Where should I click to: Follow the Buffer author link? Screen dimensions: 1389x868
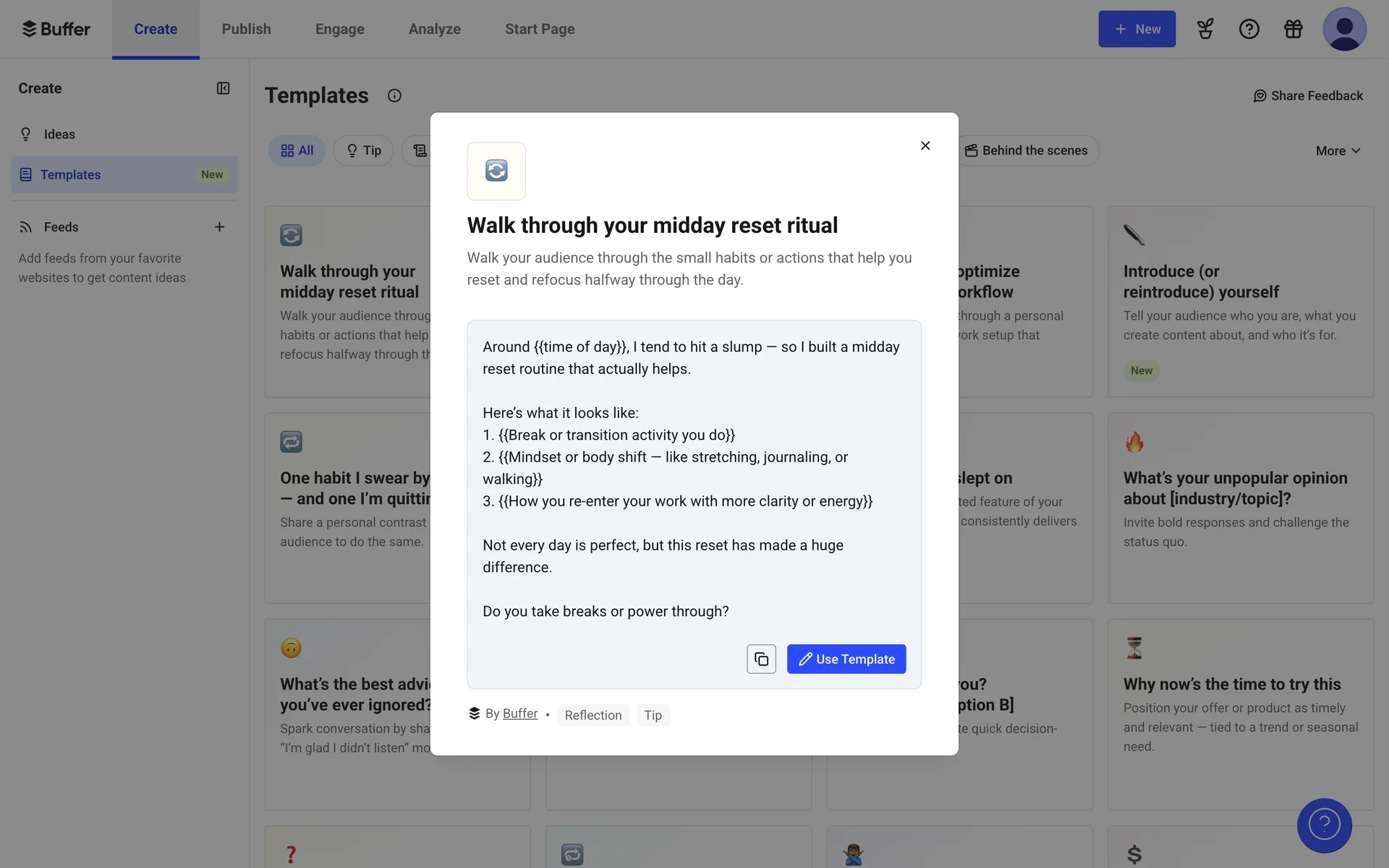519,714
